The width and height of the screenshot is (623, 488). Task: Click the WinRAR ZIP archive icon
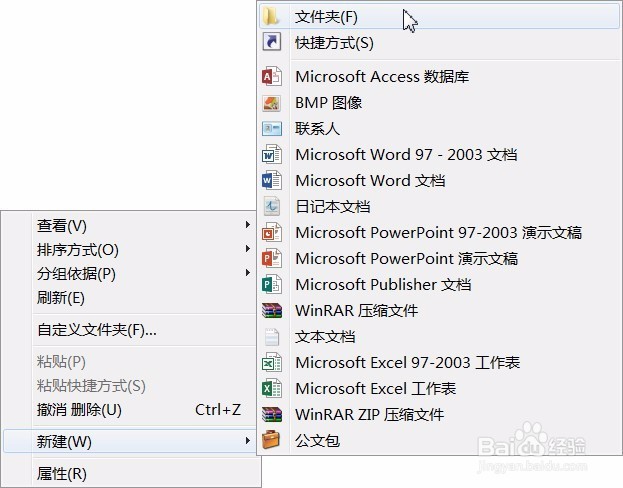(x=272, y=414)
